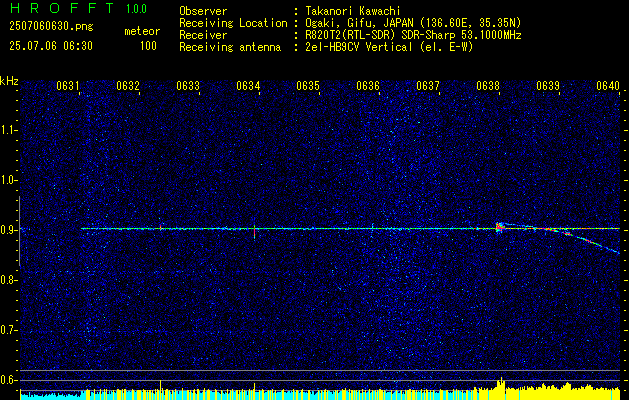629x400 pixels.
Task: Click the 0635 time marker
Action: pyautogui.click(x=308, y=85)
